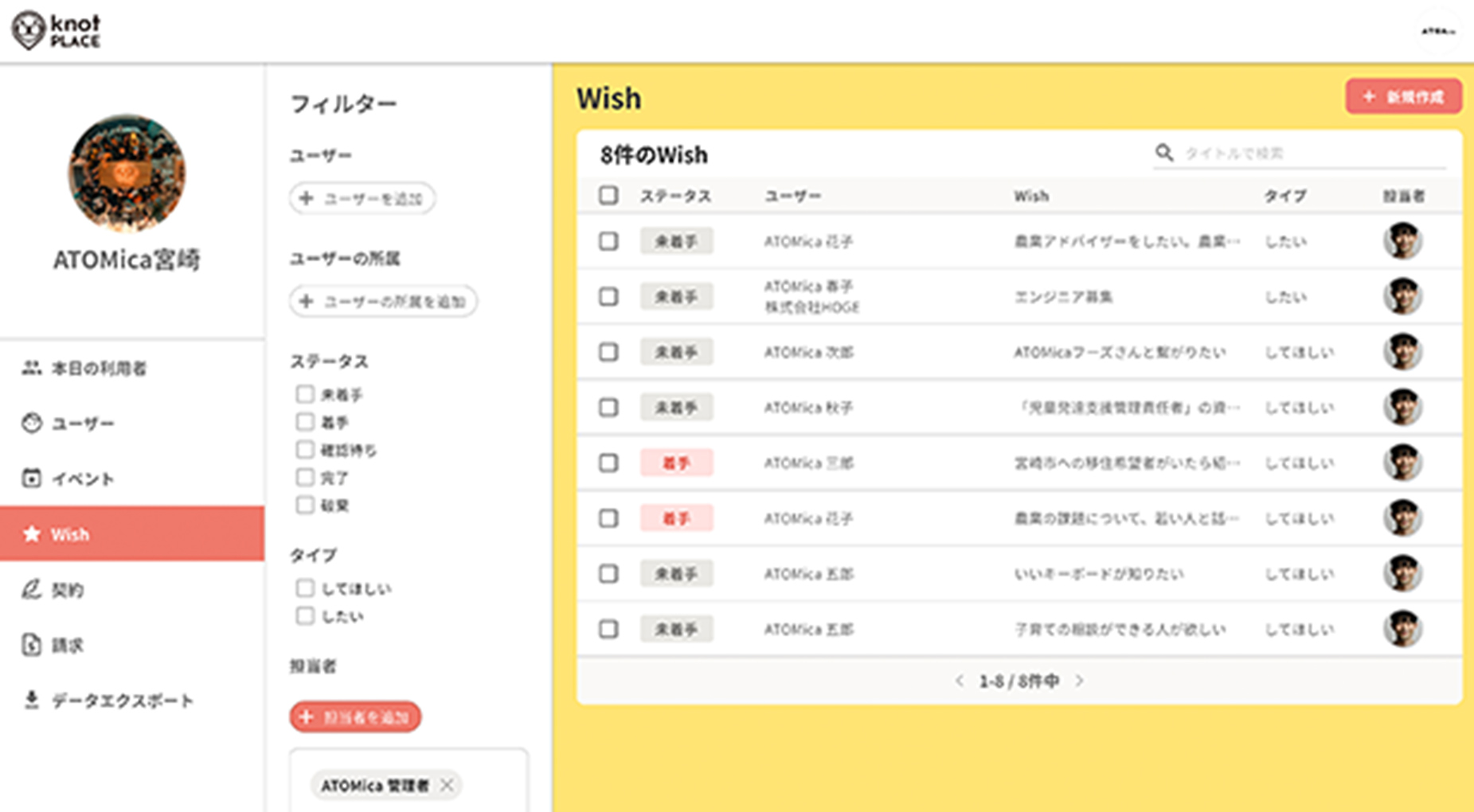Go to the ユーザー sidebar page
Screen dimensions: 1474x812
click(132, 424)
